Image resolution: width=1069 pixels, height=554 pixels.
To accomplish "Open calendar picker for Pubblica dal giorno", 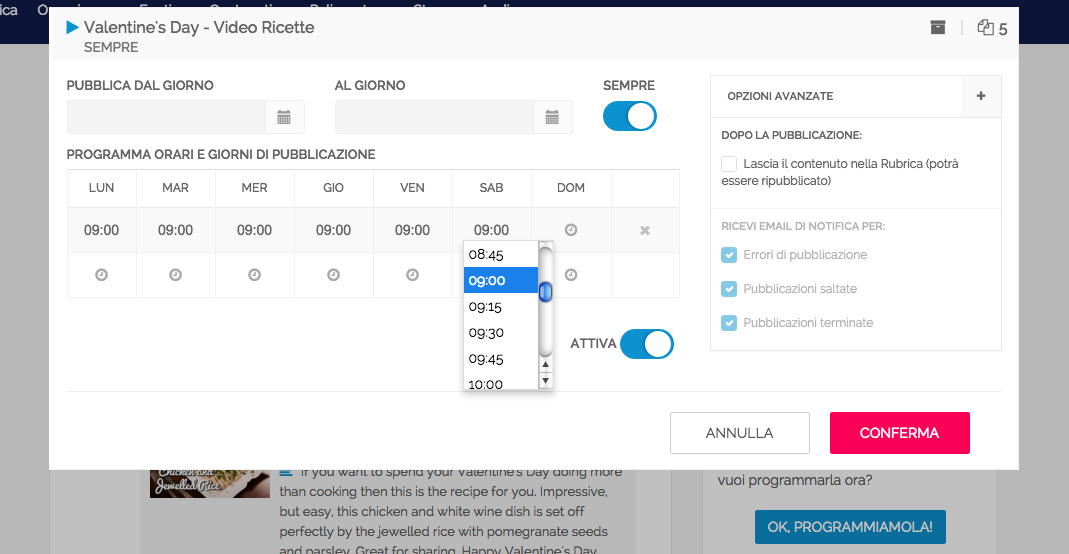I will 284,117.
